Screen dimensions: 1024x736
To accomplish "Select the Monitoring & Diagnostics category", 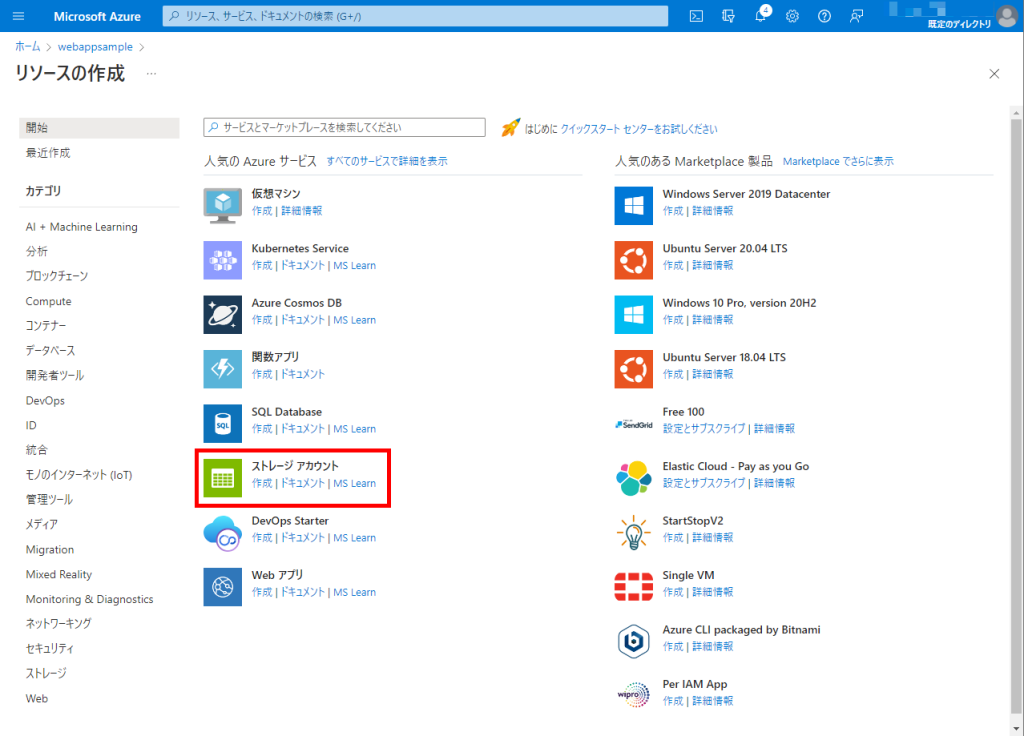I will point(89,599).
